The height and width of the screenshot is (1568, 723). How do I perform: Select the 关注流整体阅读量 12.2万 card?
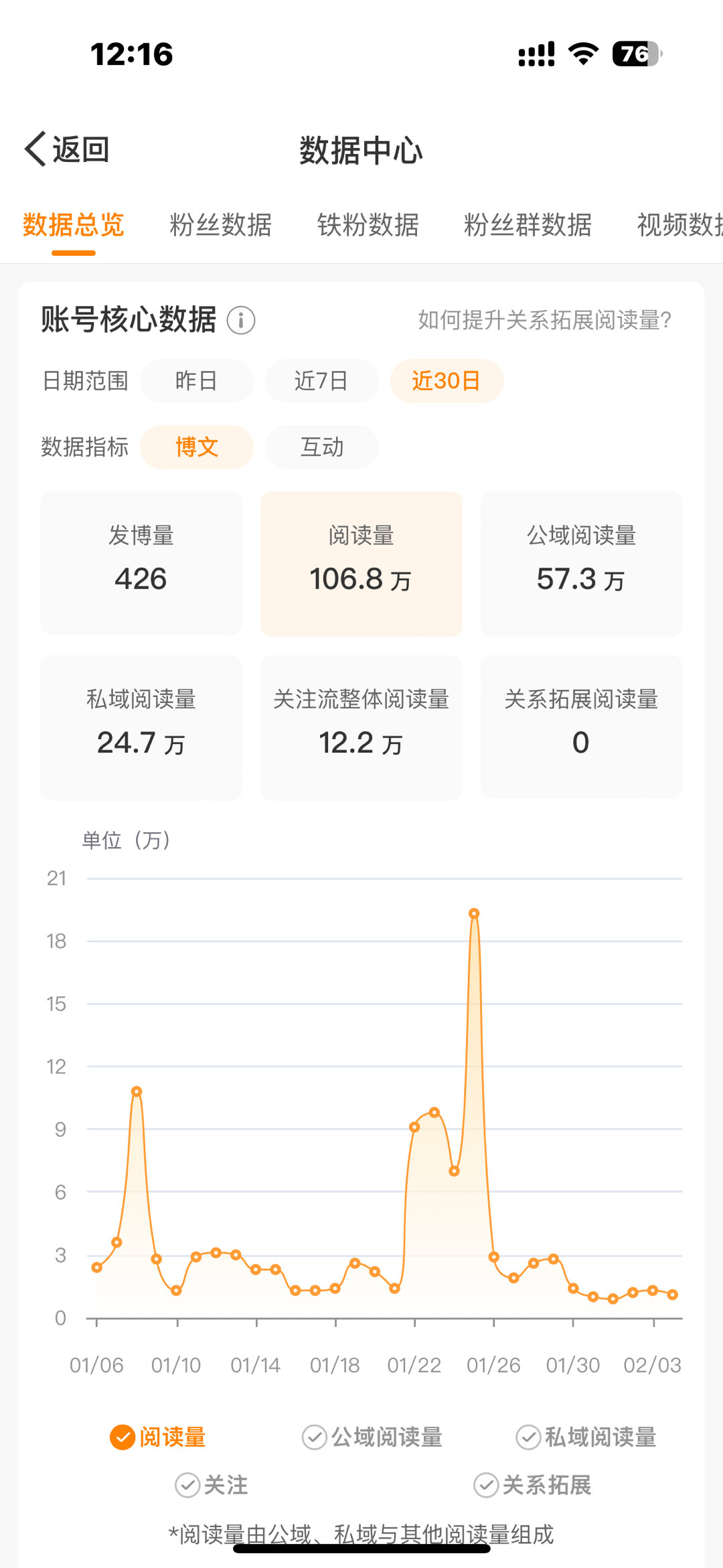(x=361, y=727)
